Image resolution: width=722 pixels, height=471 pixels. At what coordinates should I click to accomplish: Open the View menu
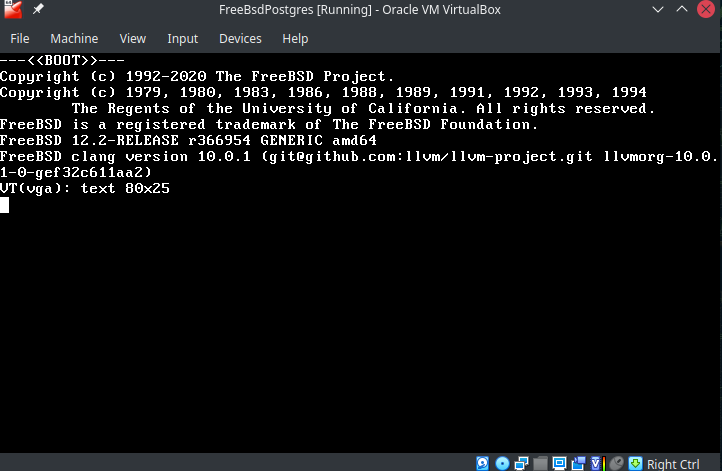(133, 39)
